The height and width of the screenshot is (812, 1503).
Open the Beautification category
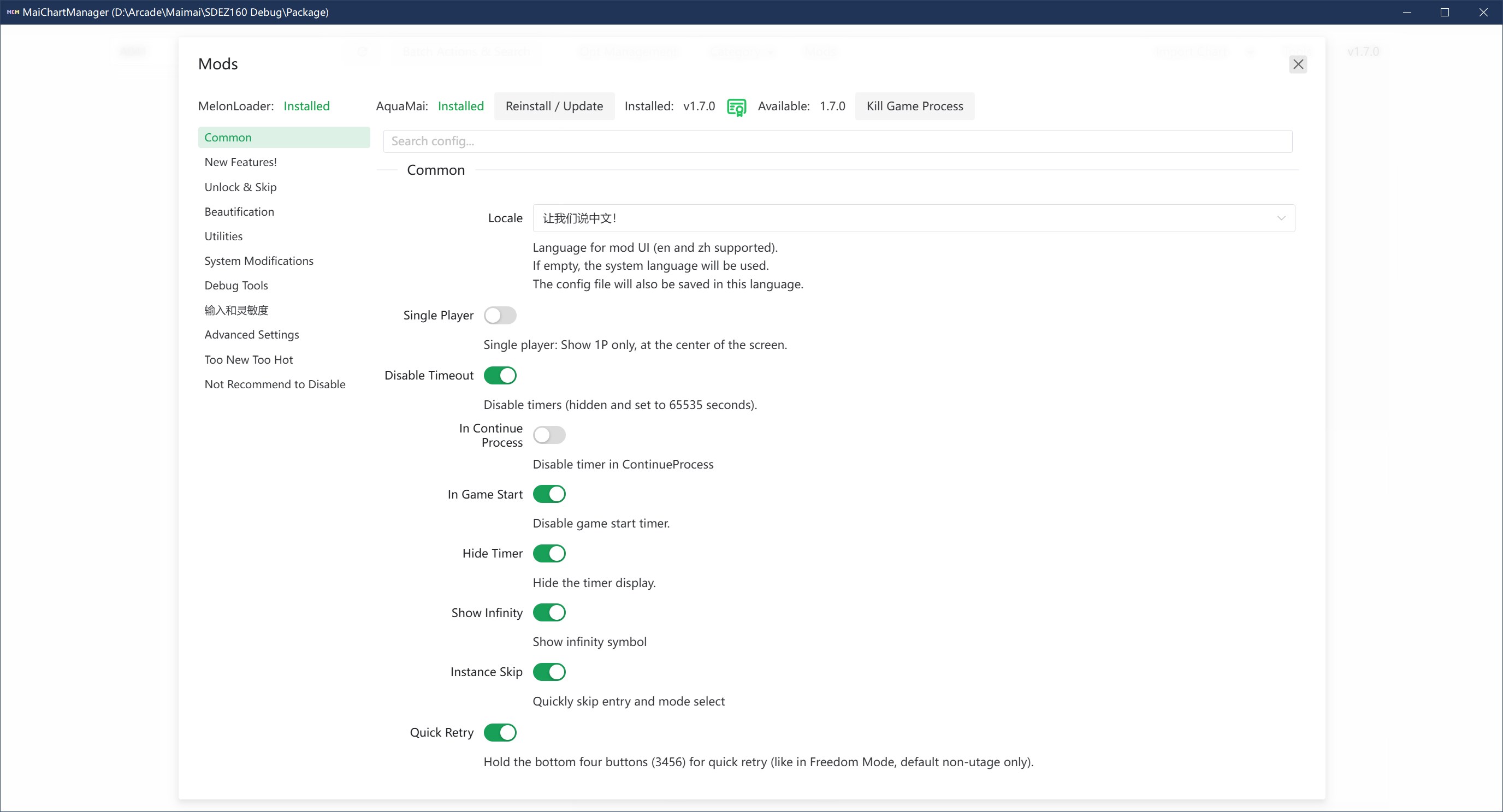point(283,212)
